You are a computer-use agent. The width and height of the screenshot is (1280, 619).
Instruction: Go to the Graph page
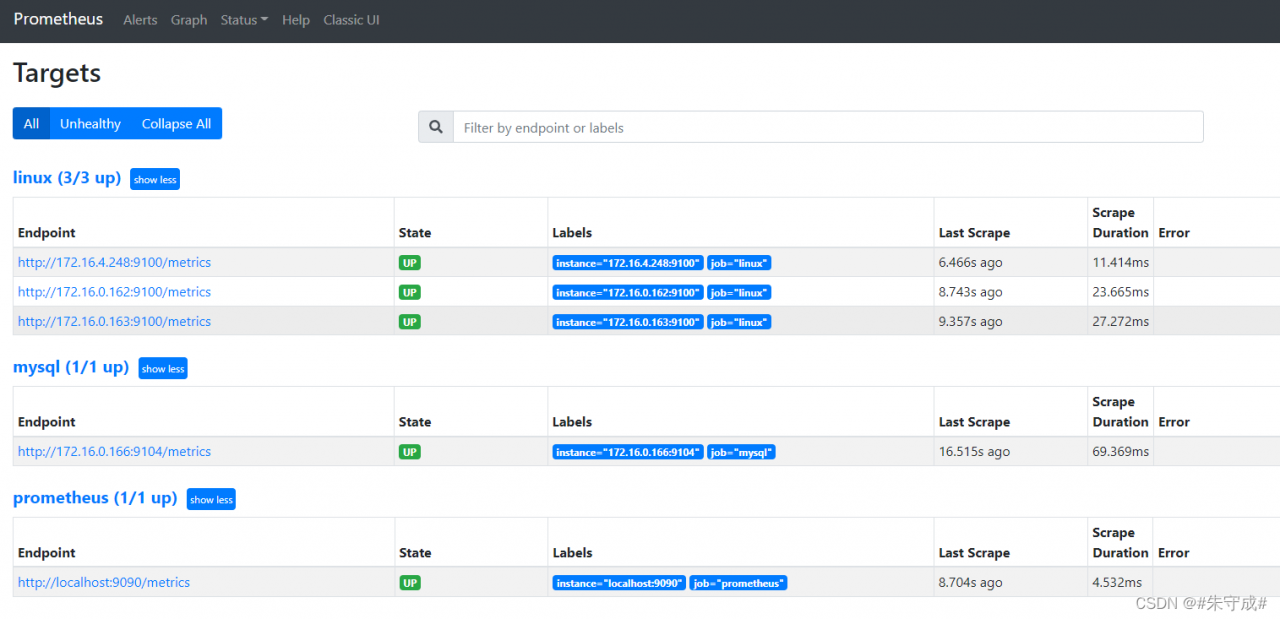click(x=189, y=20)
